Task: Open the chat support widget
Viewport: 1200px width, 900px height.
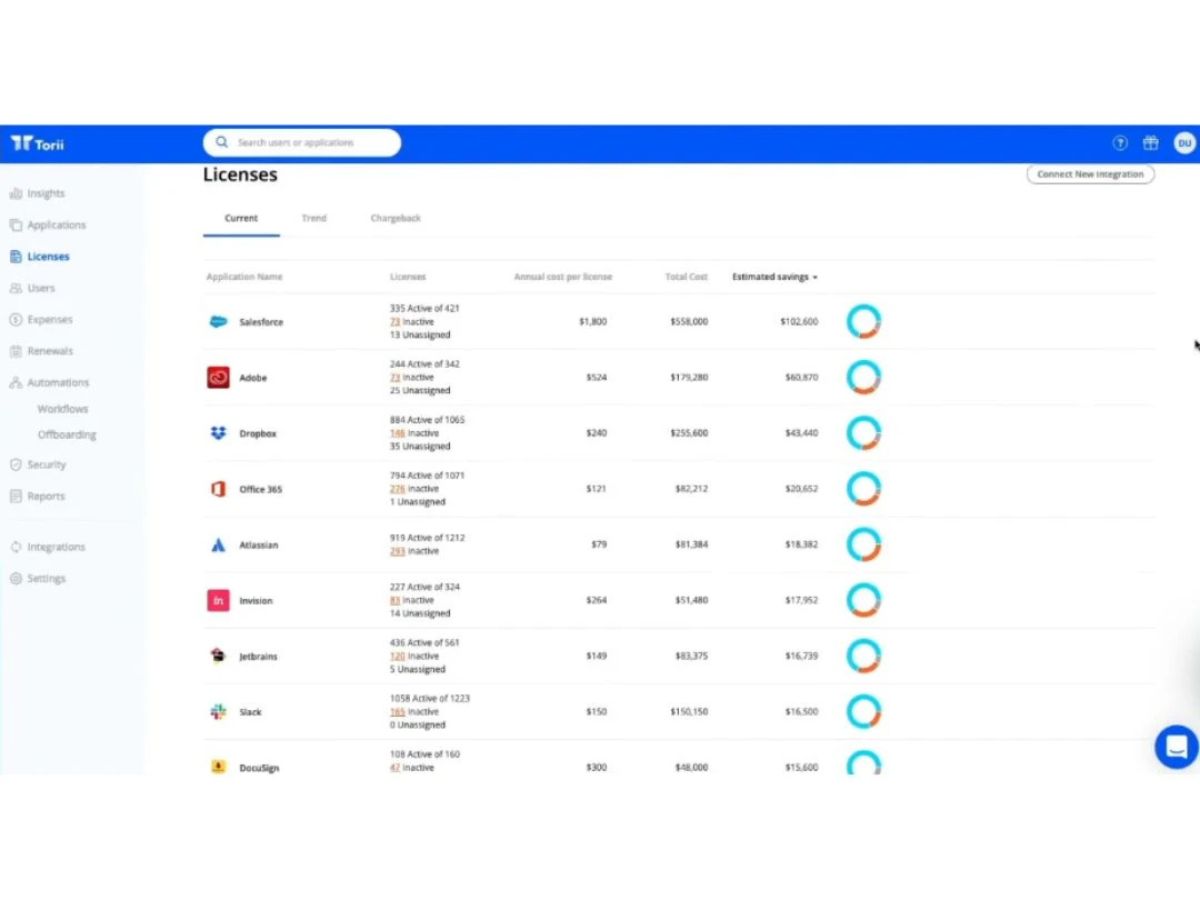Action: (1176, 746)
